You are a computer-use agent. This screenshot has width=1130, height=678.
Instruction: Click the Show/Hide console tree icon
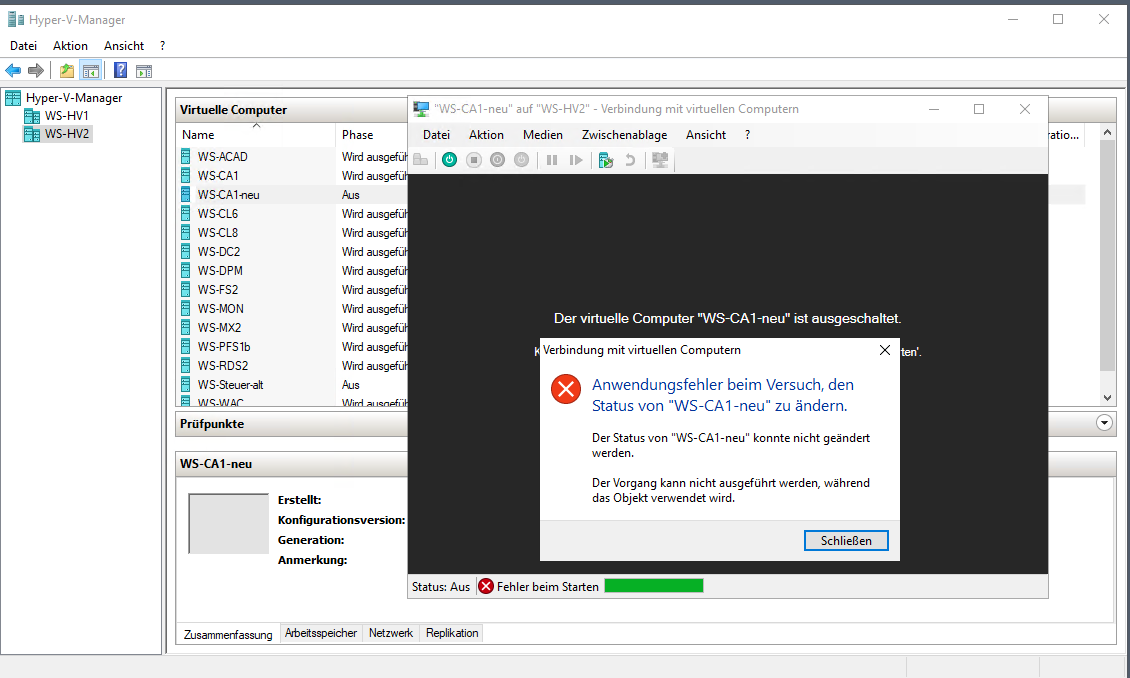click(91, 71)
